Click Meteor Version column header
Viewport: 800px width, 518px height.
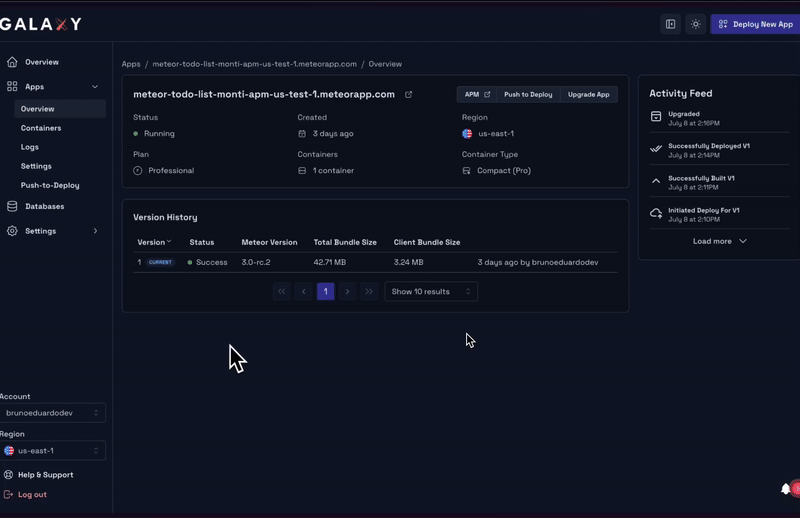[x=269, y=242]
